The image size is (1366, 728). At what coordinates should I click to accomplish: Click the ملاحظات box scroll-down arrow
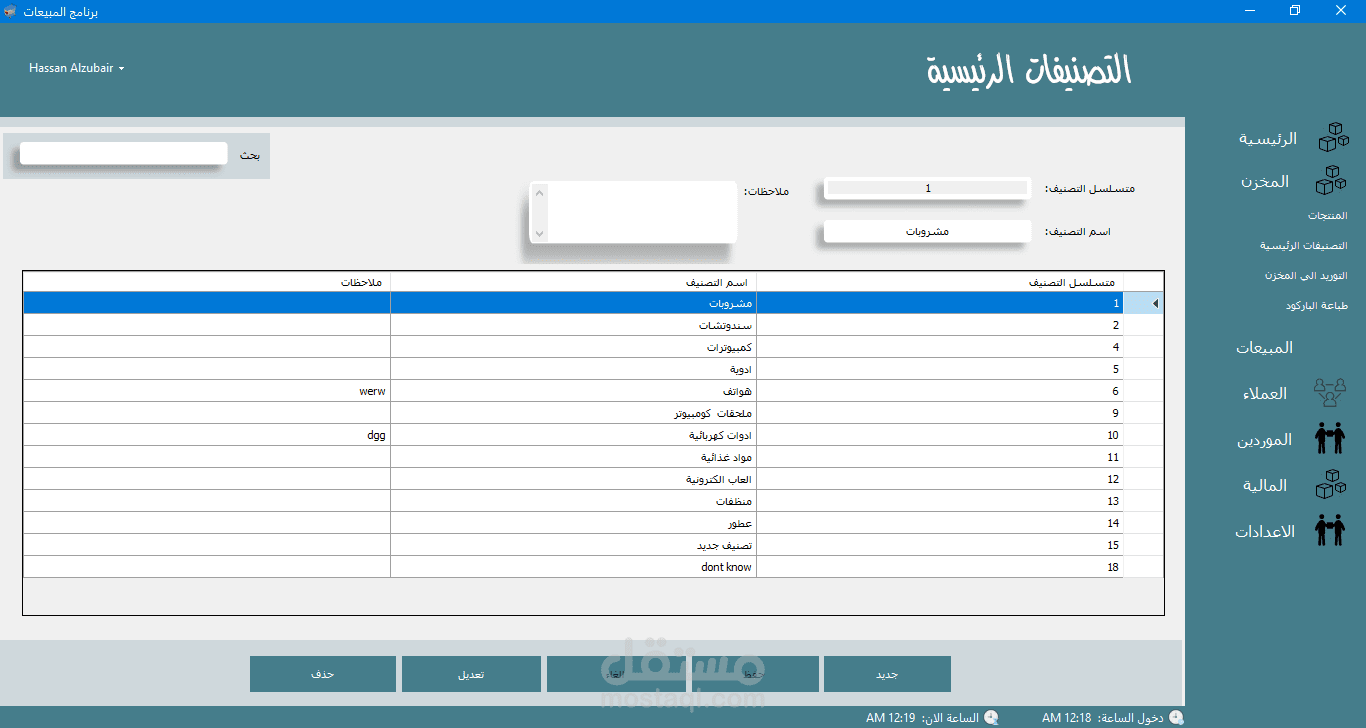pyautogui.click(x=539, y=233)
